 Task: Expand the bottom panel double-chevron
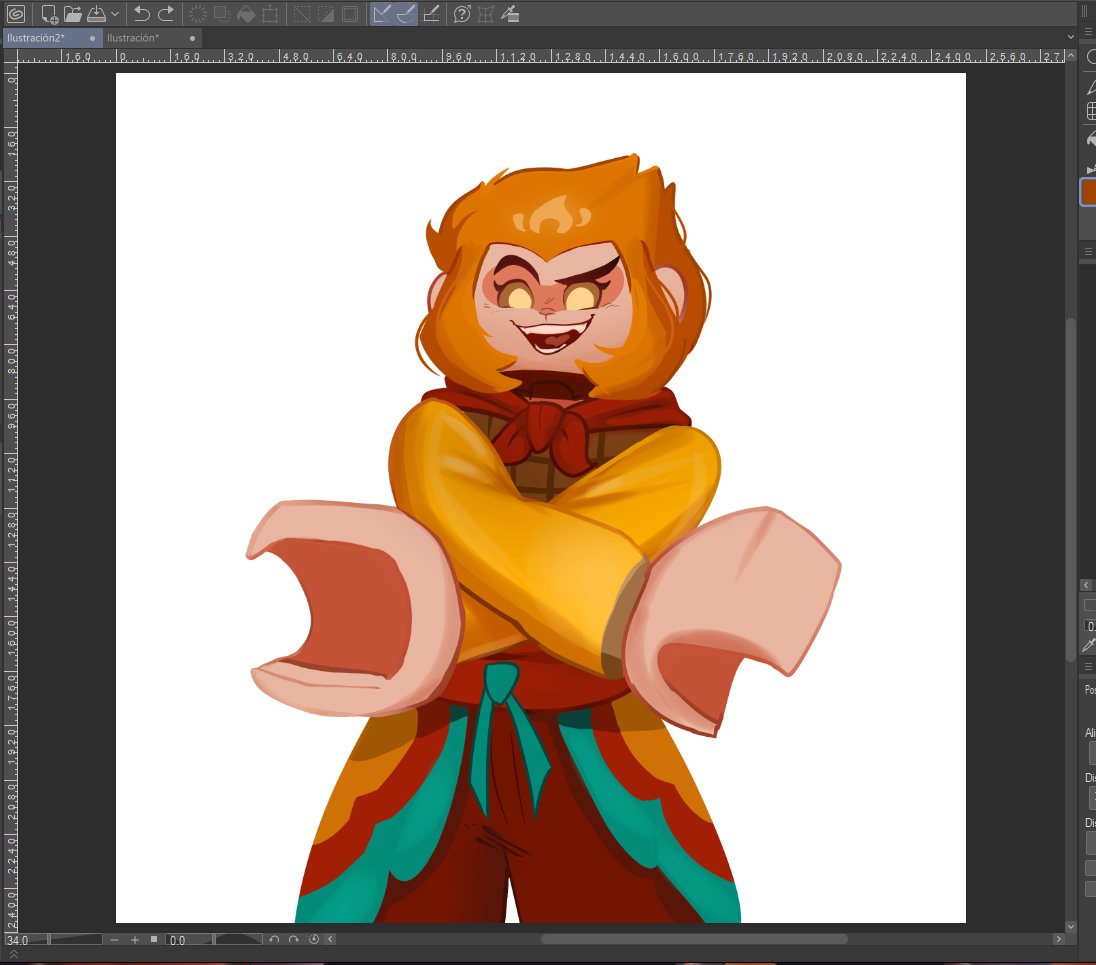tap(13, 955)
